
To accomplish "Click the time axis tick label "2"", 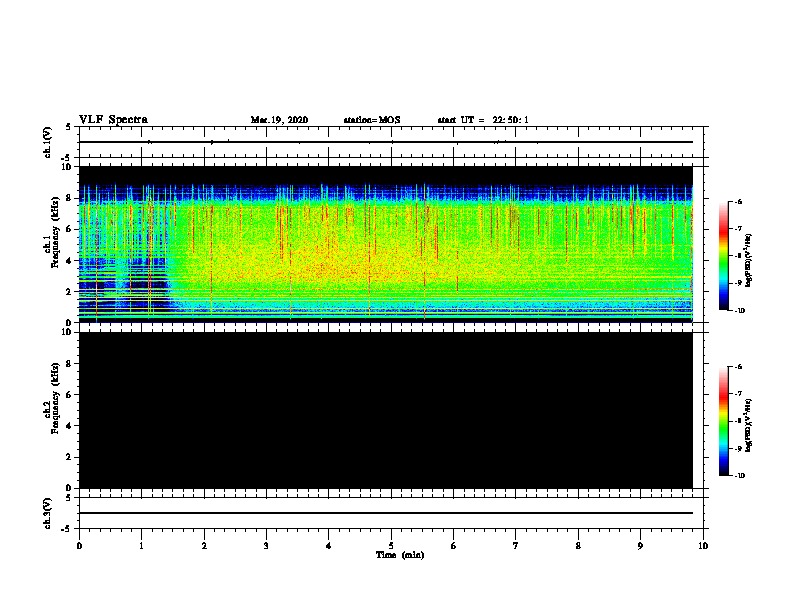I will (x=204, y=545).
